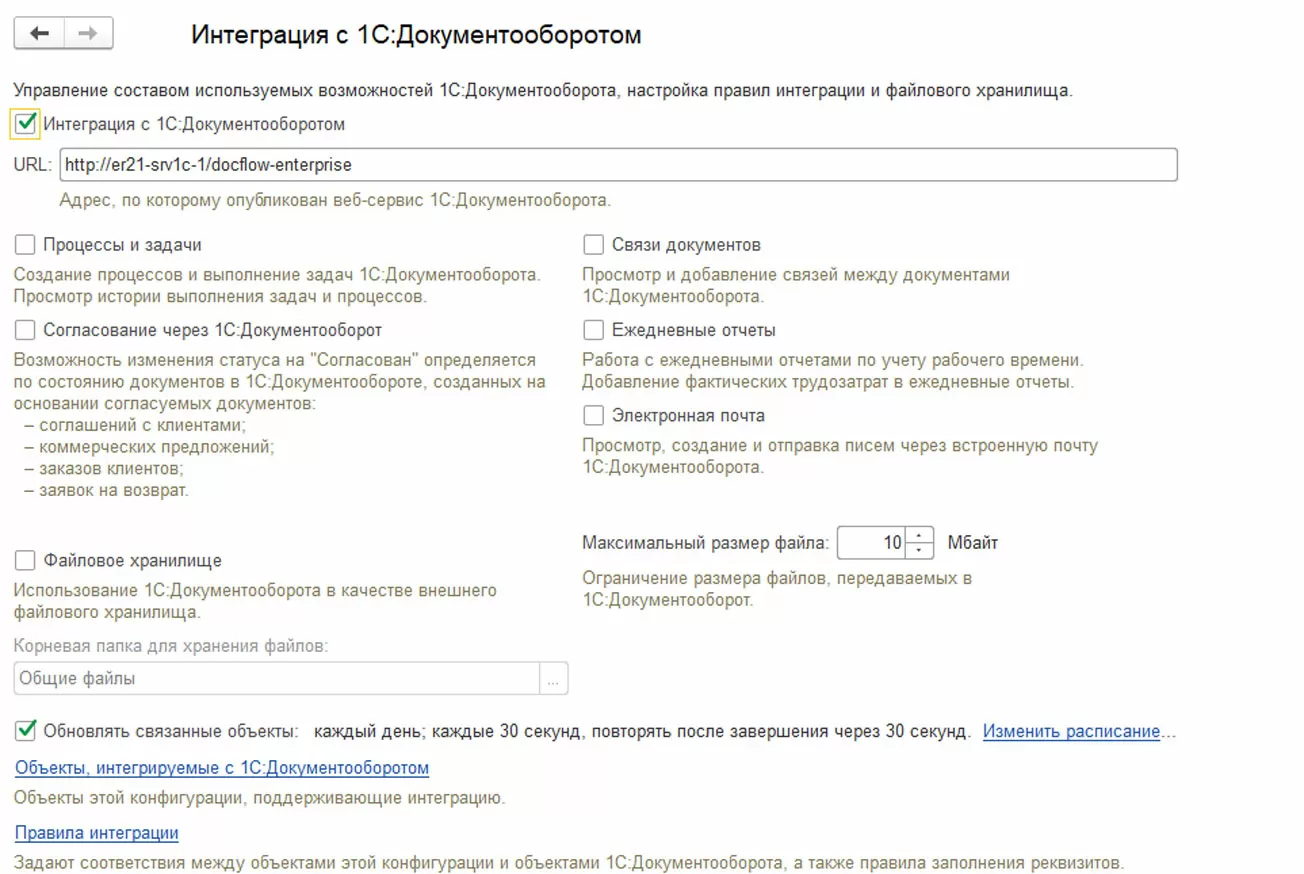This screenshot has height=874, width=1304.
Task: Click the description Объекты этой конфигурации, поддерживающие интеграцию
Action: click(x=259, y=798)
